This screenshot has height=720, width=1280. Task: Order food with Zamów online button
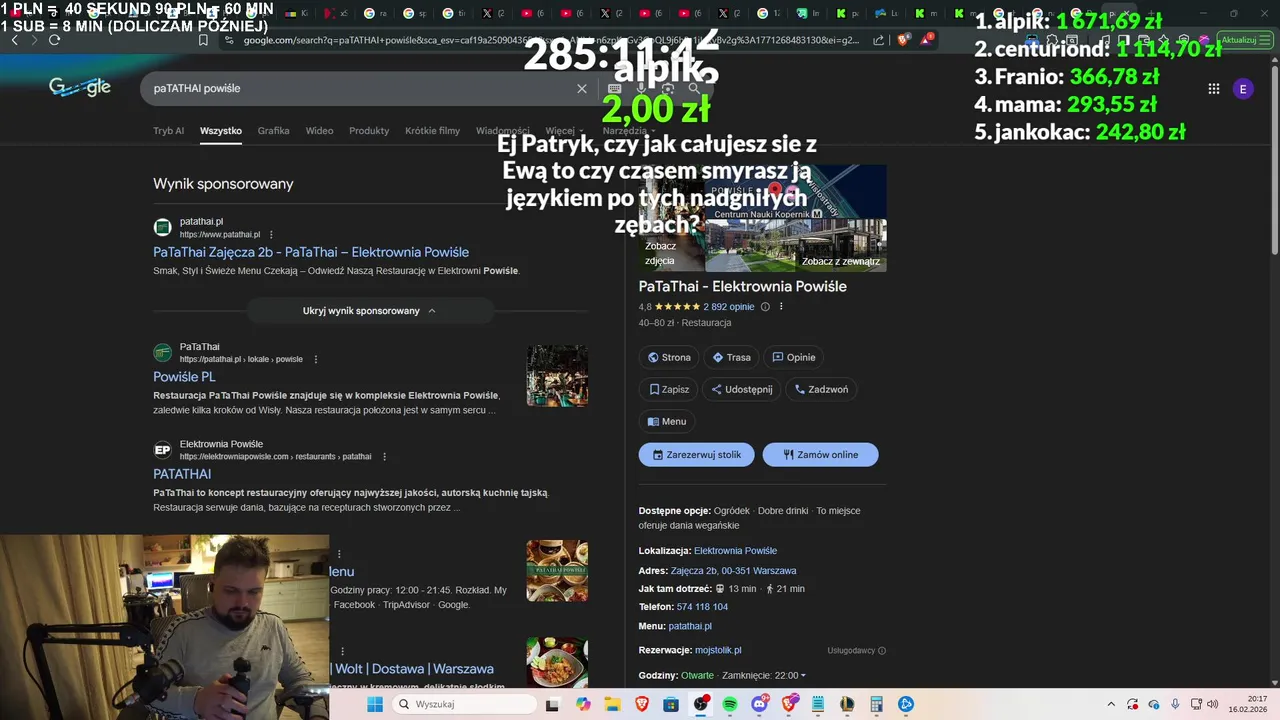[820, 455]
